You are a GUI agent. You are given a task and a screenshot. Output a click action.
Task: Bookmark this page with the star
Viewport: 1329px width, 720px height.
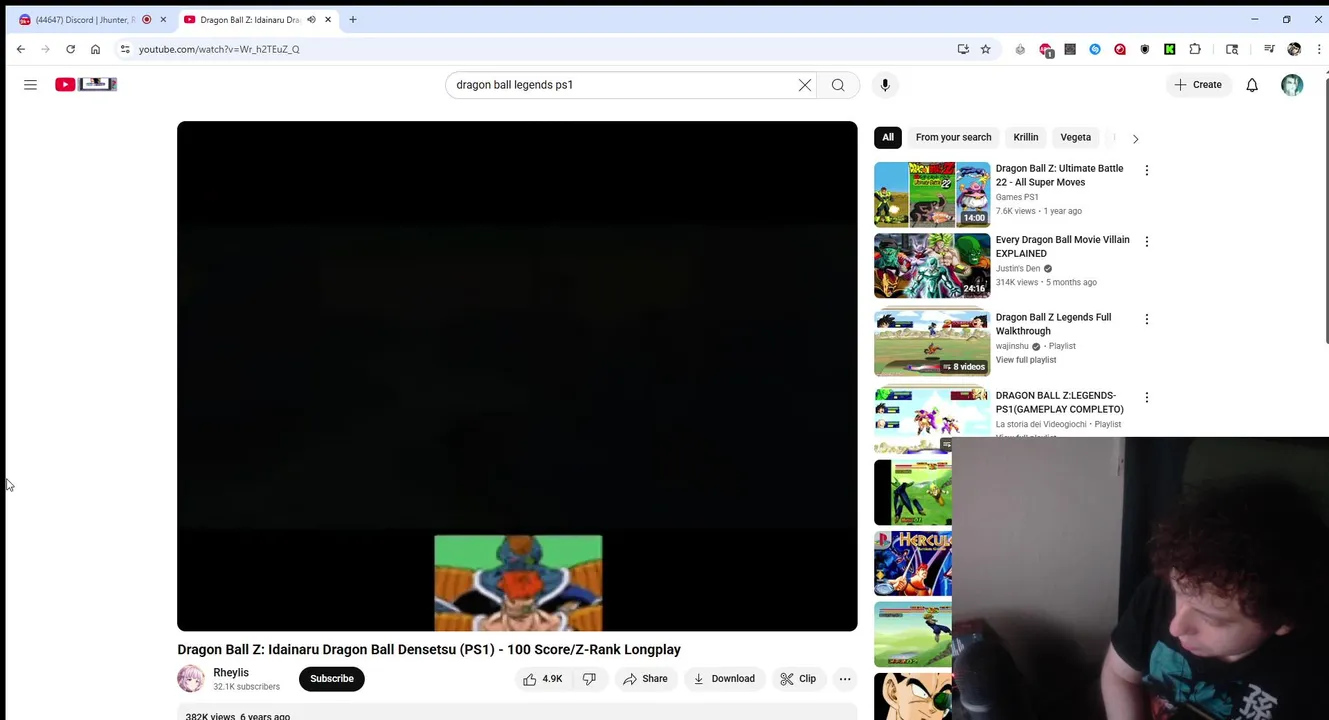[x=985, y=49]
